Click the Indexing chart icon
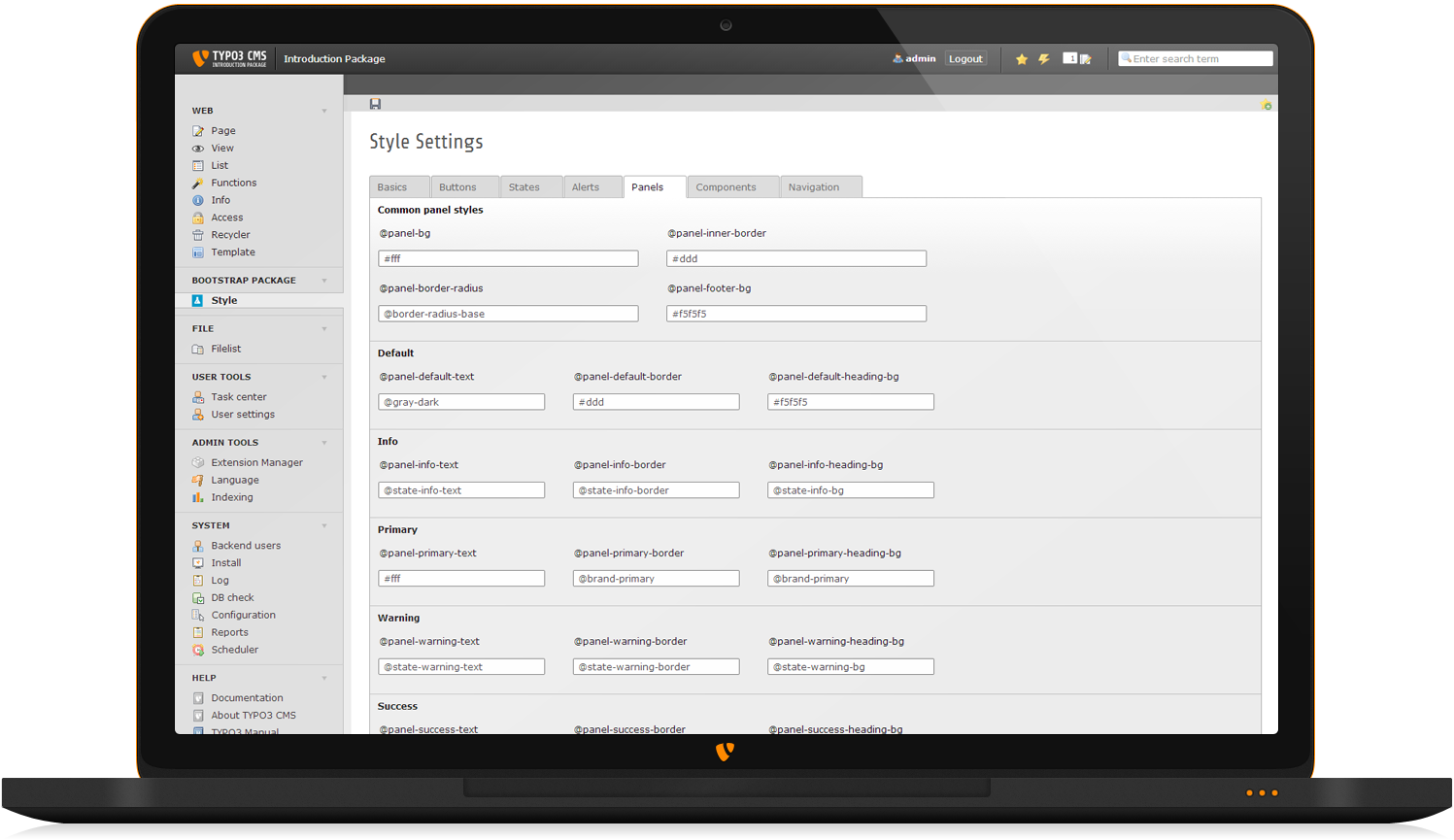 (198, 498)
